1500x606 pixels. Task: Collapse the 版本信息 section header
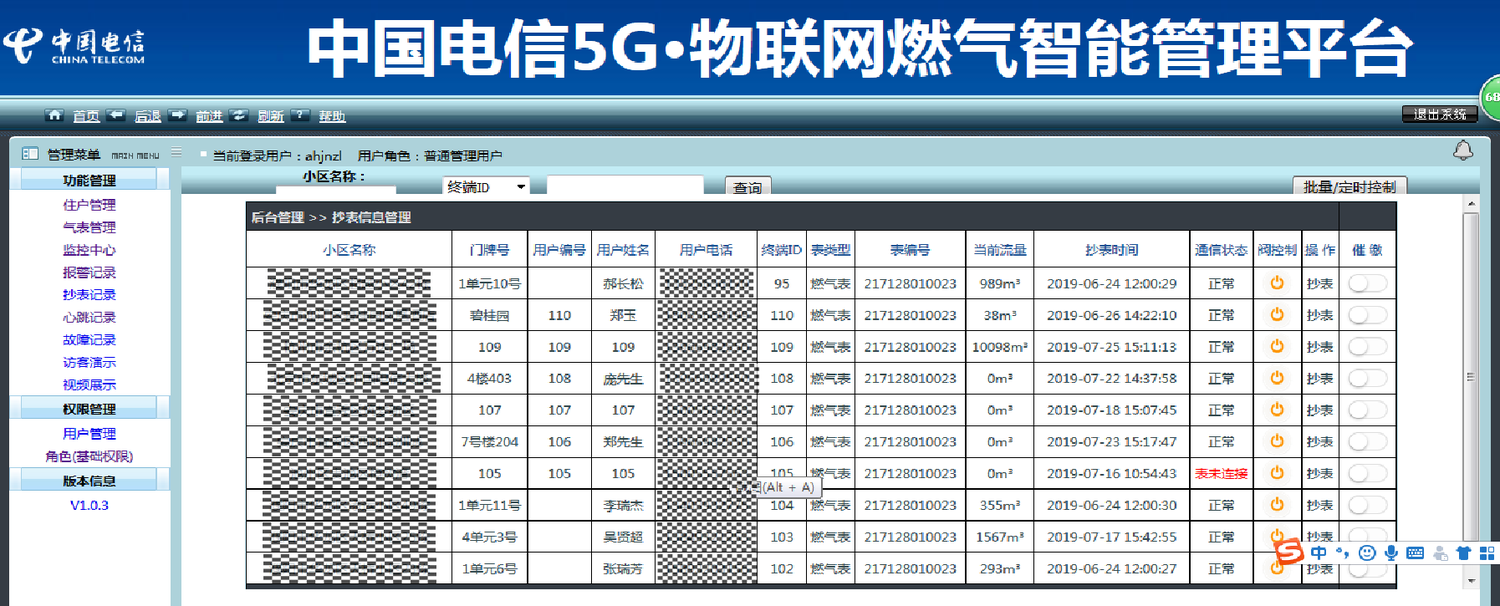pyautogui.click(x=90, y=480)
